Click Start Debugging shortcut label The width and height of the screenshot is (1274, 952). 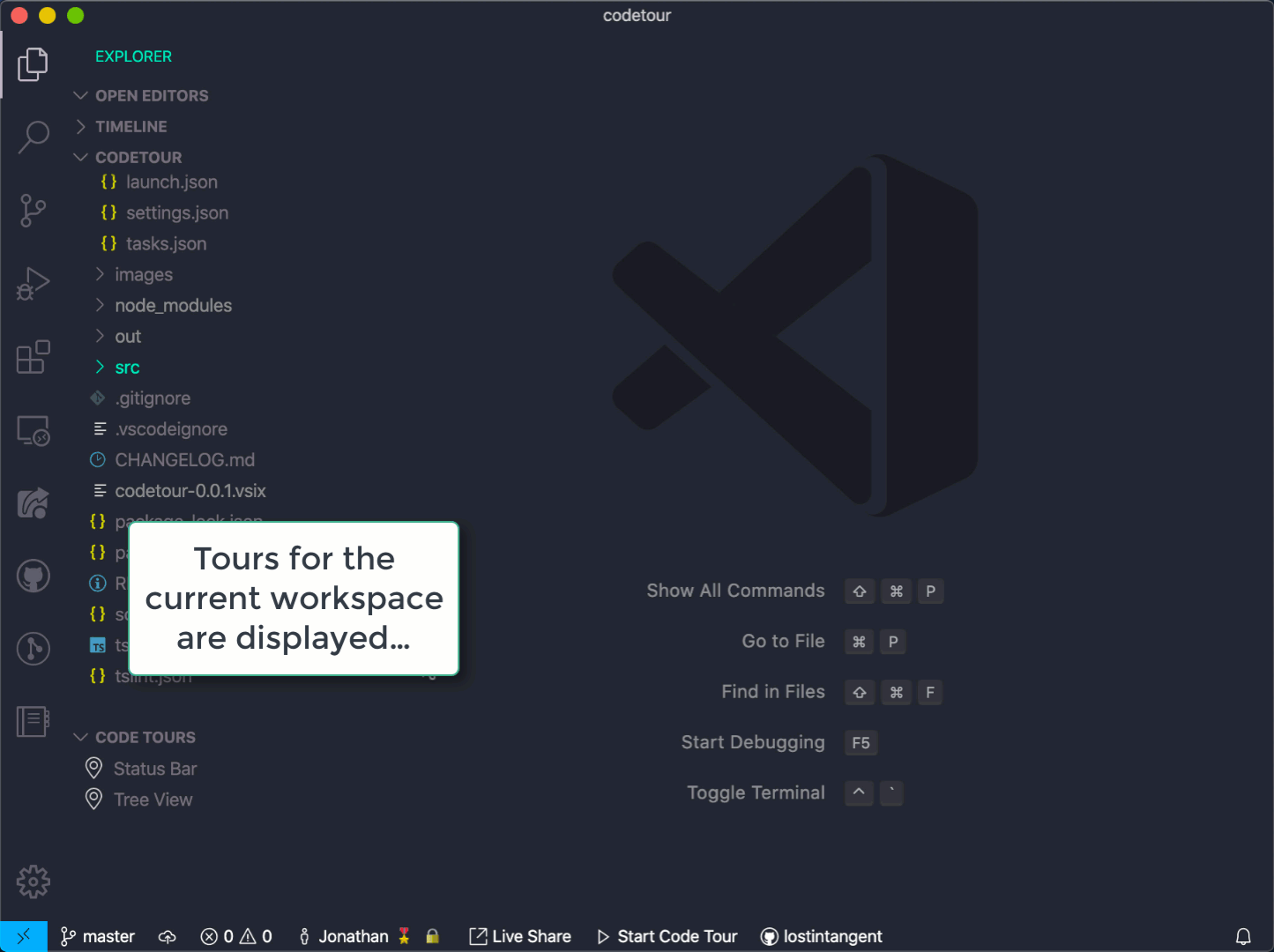(753, 742)
